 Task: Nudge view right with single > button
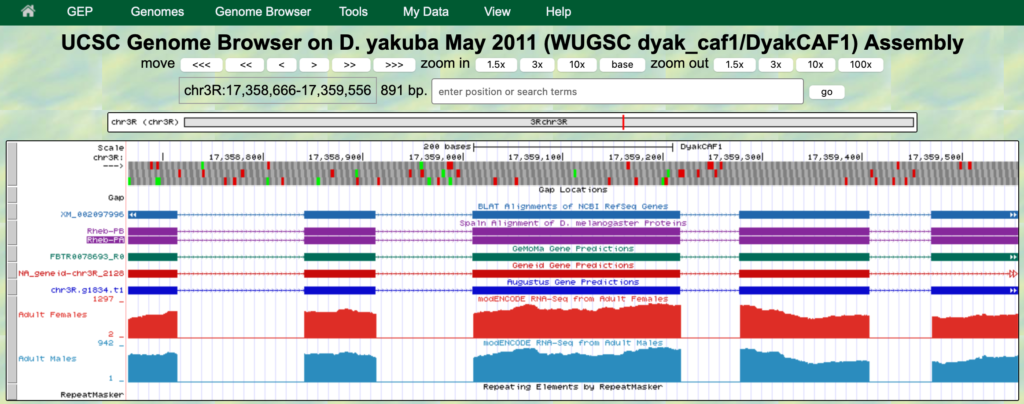[314, 65]
